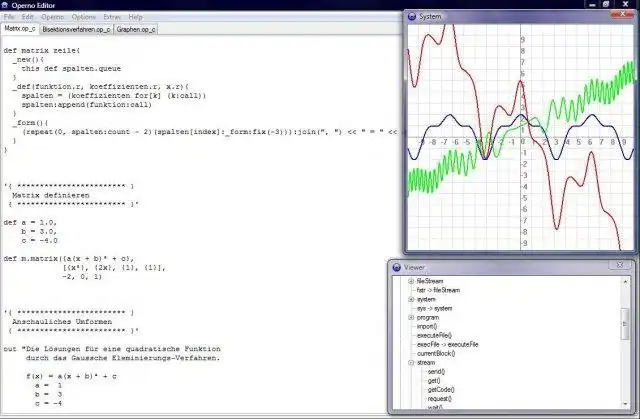Open the Help menu
The image size is (640, 419).
(x=136, y=17)
